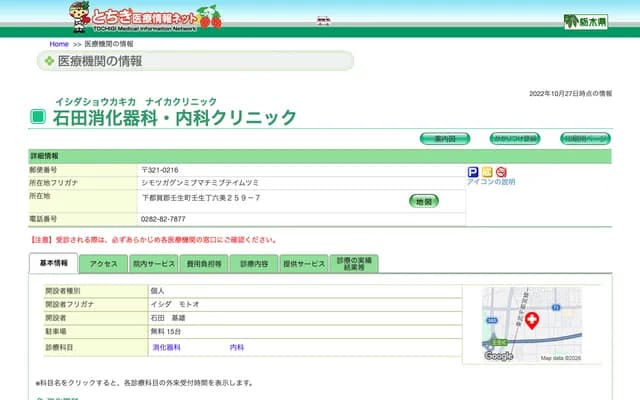Click the 栃木県 prefecture logo in header
Viewport: 640px width, 400px height.
(585, 21)
